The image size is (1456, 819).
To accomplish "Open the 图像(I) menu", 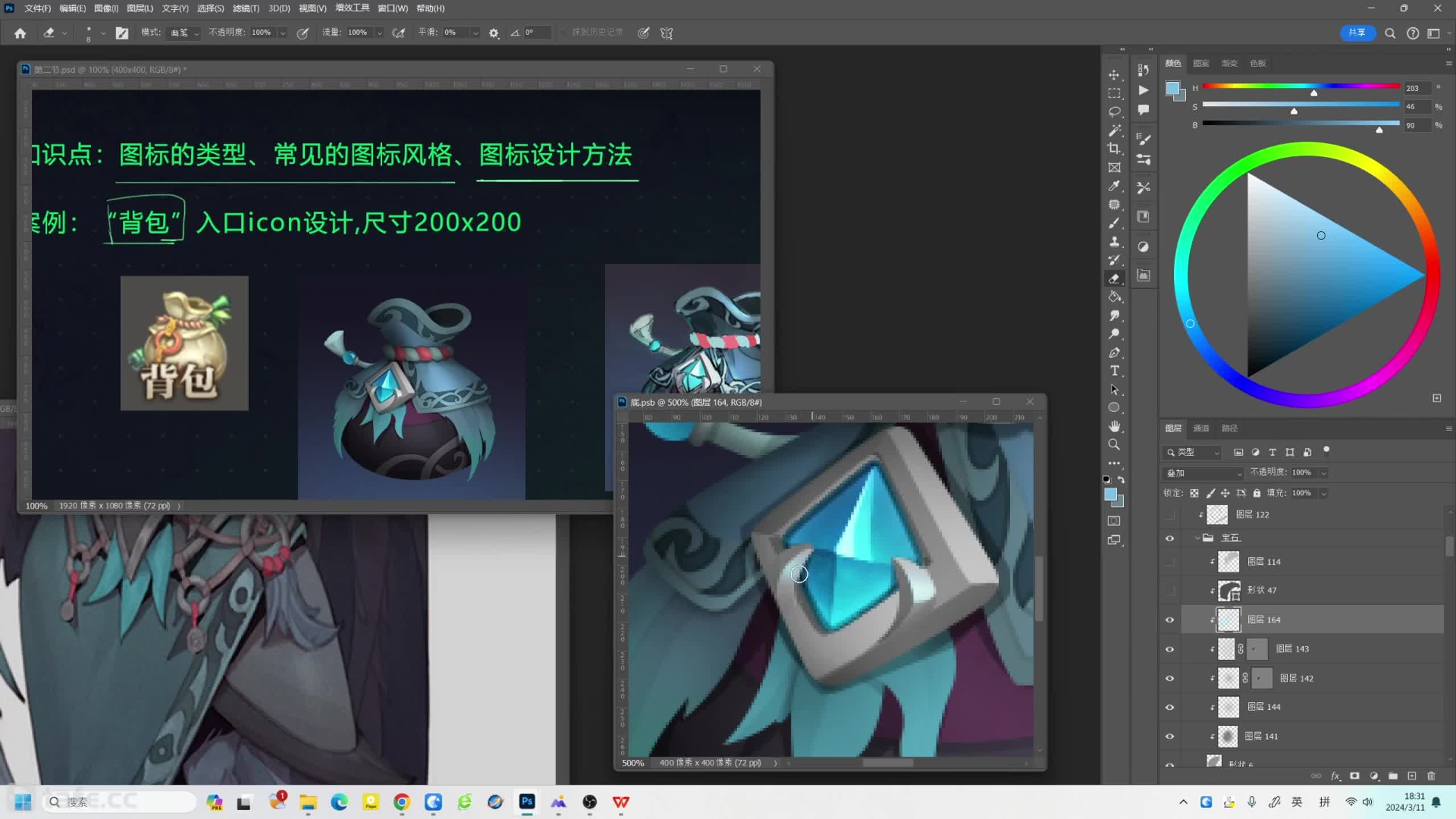I will [x=106, y=9].
